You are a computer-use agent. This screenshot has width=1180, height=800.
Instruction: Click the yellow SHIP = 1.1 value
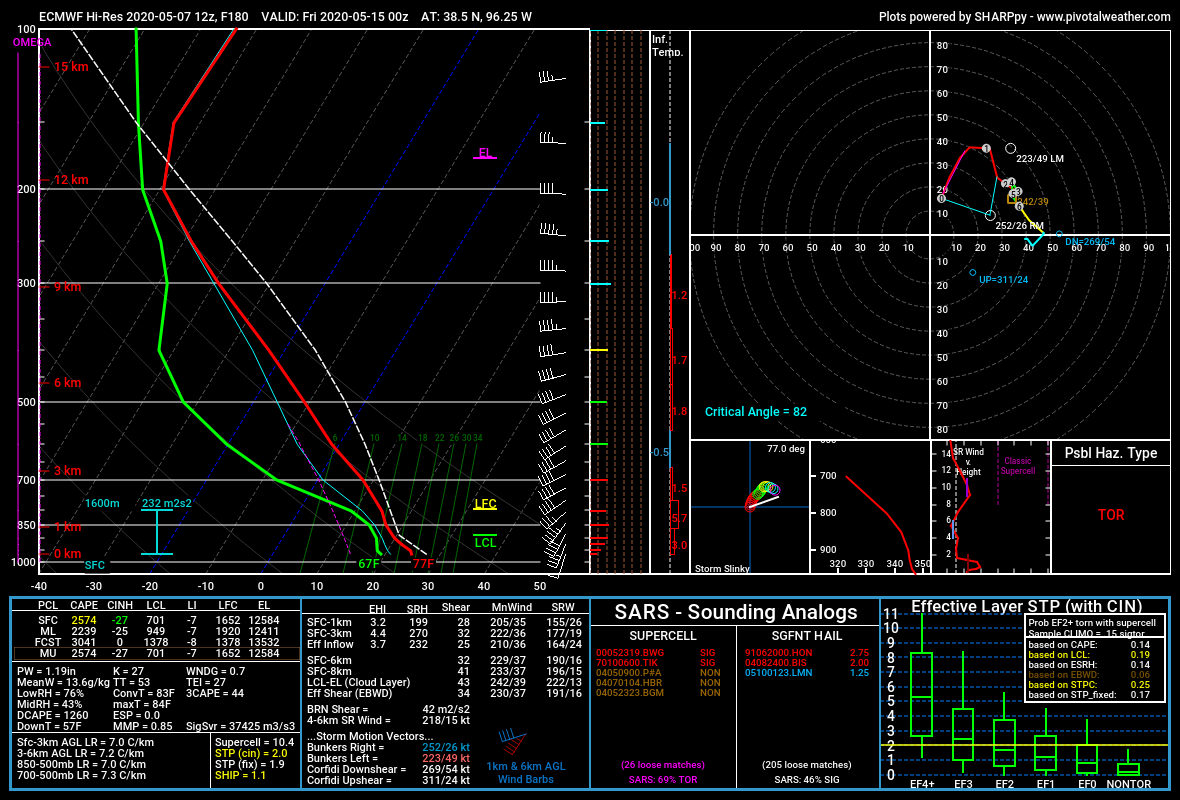240,776
